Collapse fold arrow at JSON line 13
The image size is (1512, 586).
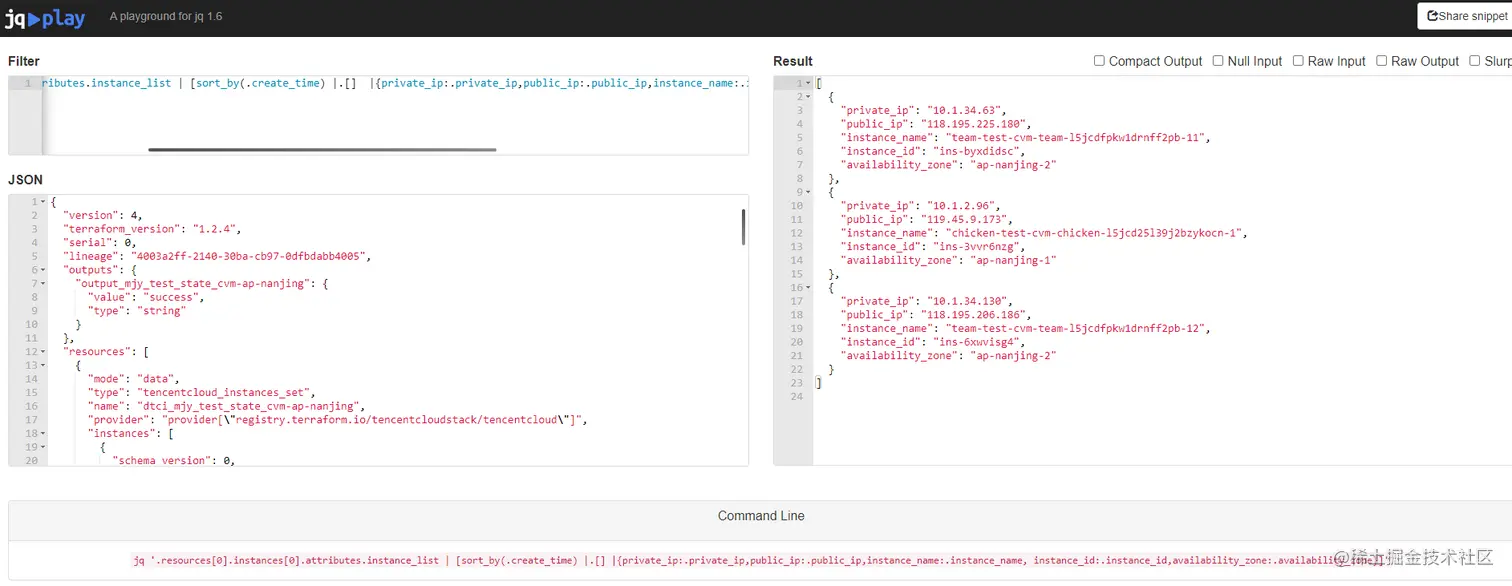click(41, 366)
